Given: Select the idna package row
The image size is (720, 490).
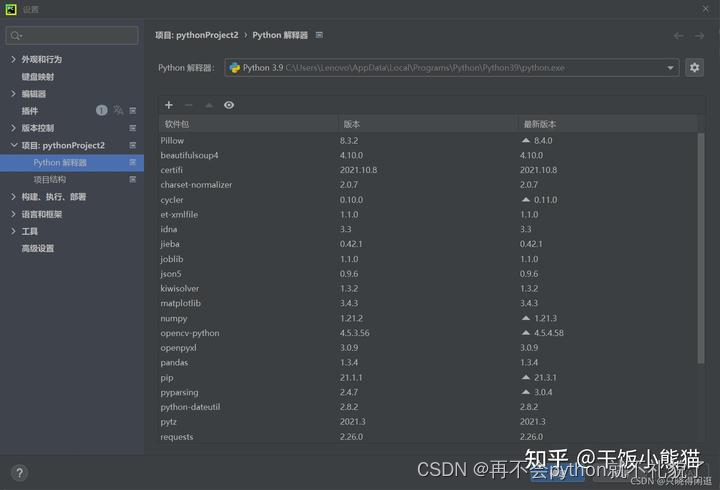Looking at the screenshot, I should pos(428,229).
